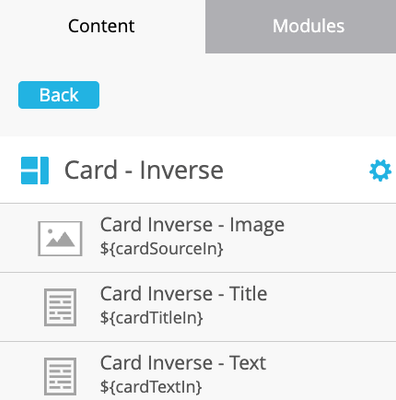Click empty space in the Card Inverse - Title row
The image size is (396, 400).
[333, 307]
